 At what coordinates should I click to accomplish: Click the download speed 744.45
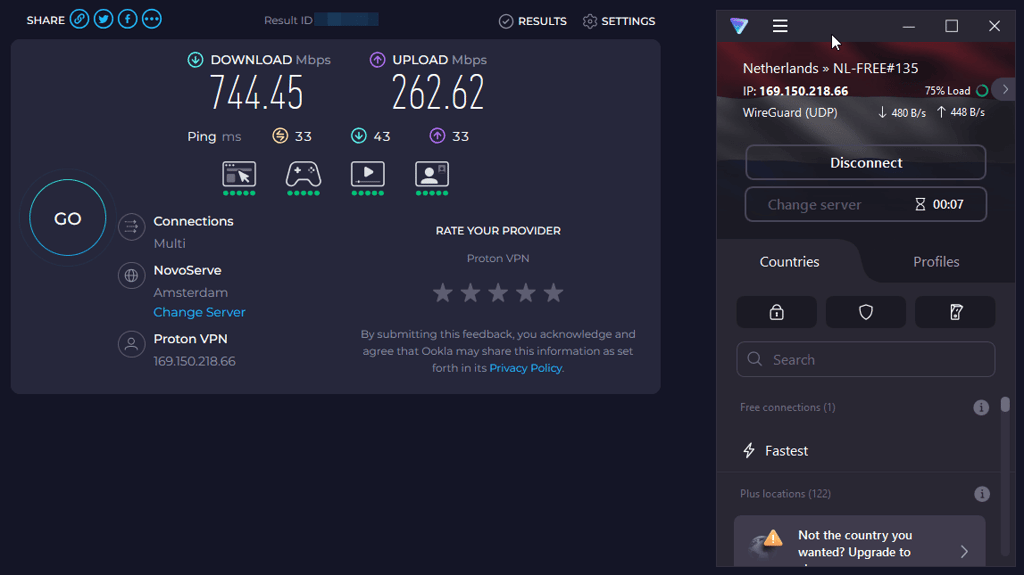coord(256,92)
